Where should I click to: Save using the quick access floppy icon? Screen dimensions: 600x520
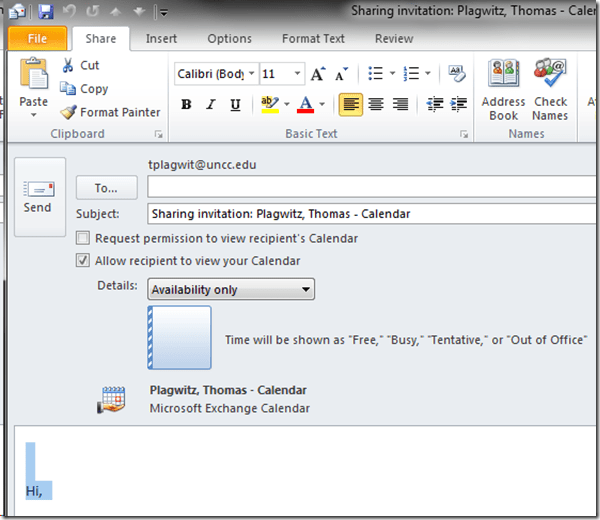[x=46, y=12]
